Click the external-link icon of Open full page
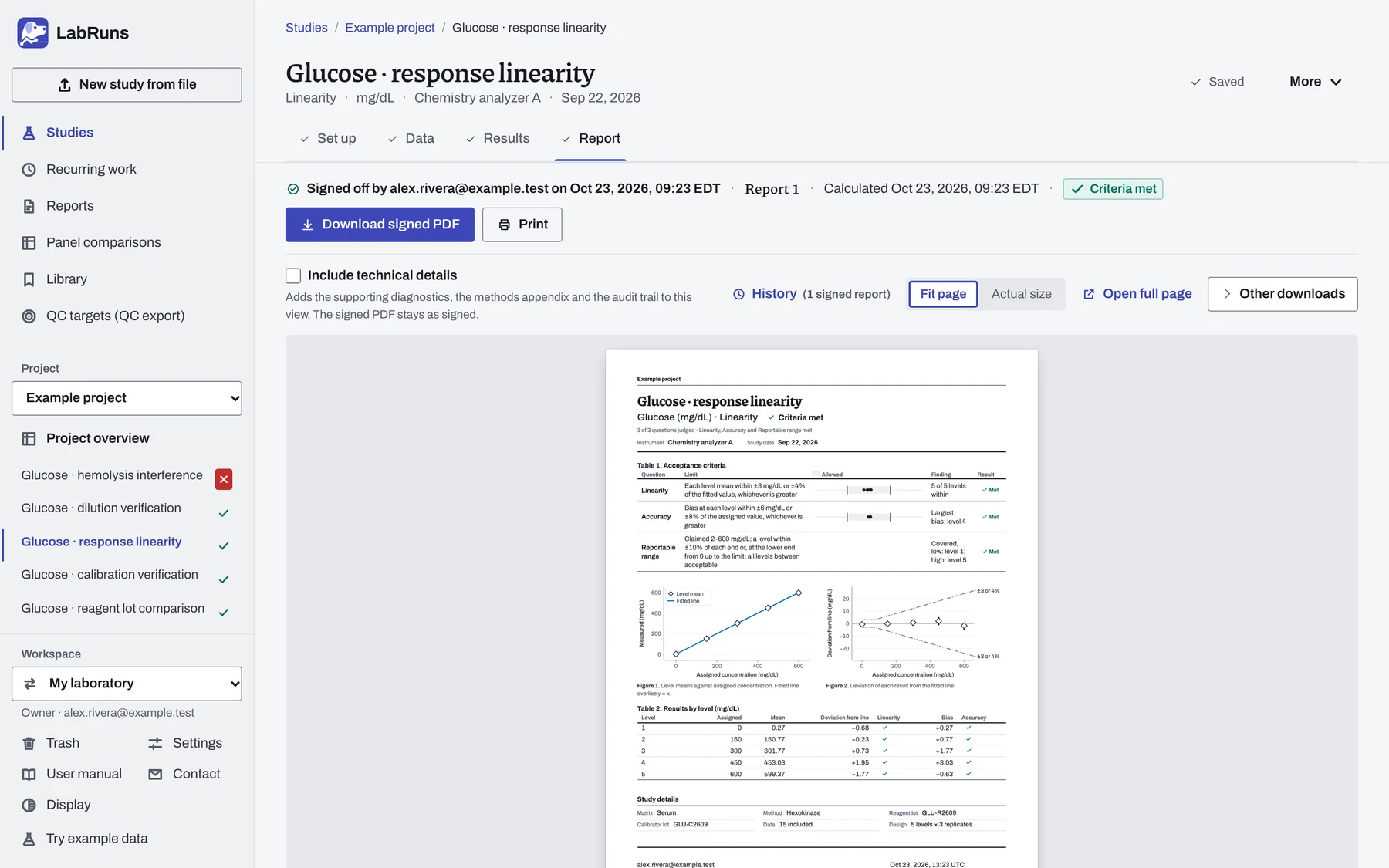 [1089, 294]
